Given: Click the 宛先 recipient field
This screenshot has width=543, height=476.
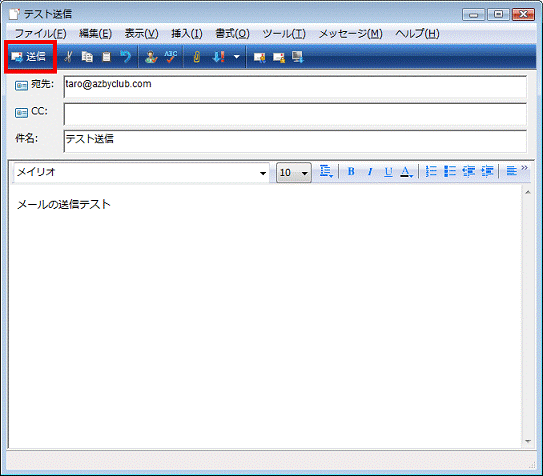Looking at the screenshot, I should (295, 87).
